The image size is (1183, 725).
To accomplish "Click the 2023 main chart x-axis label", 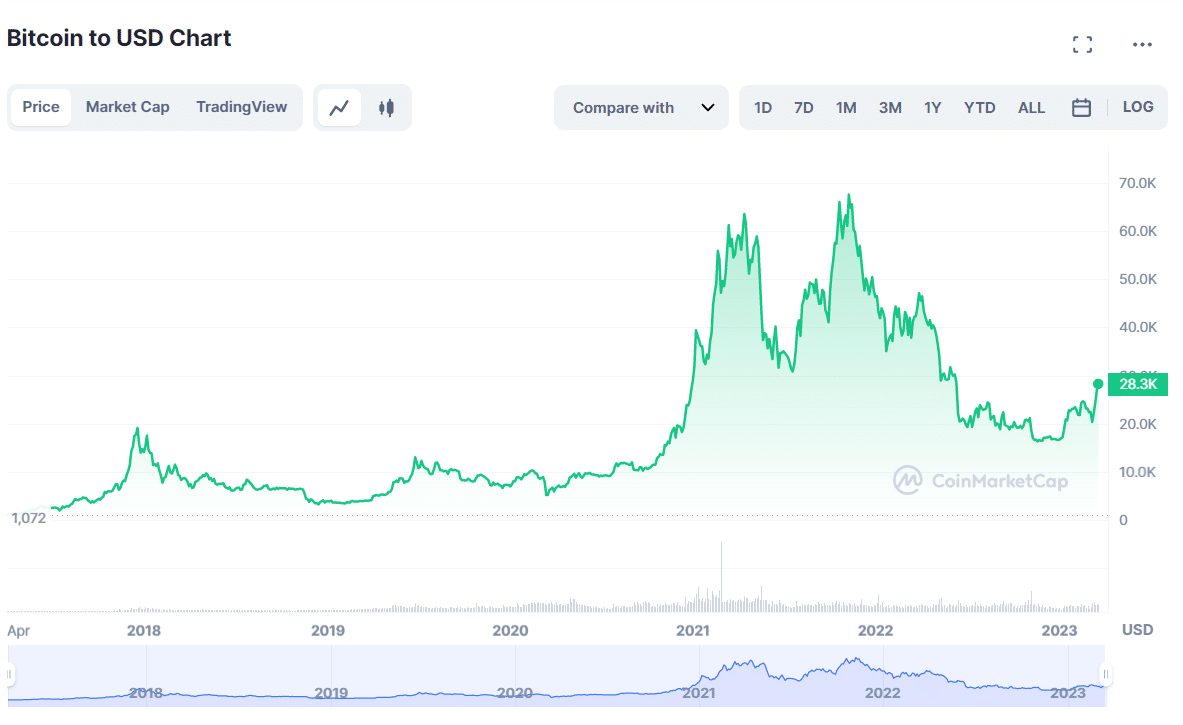I will click(1059, 631).
